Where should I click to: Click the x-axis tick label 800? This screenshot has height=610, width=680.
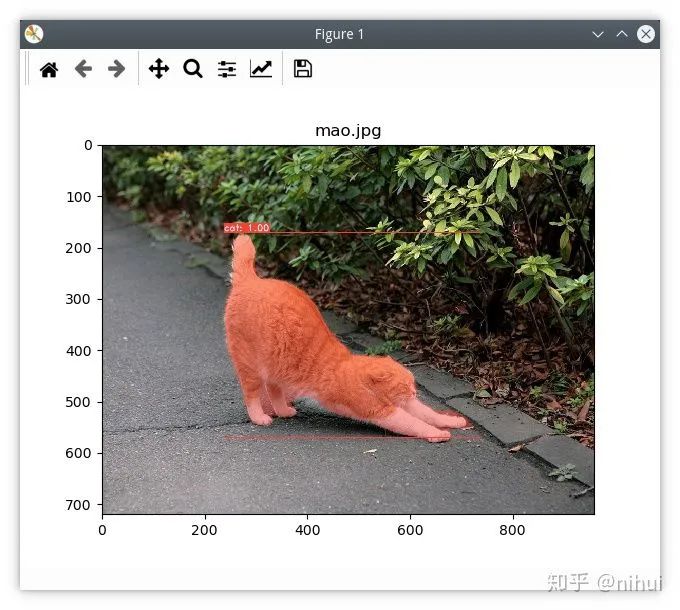(512, 530)
